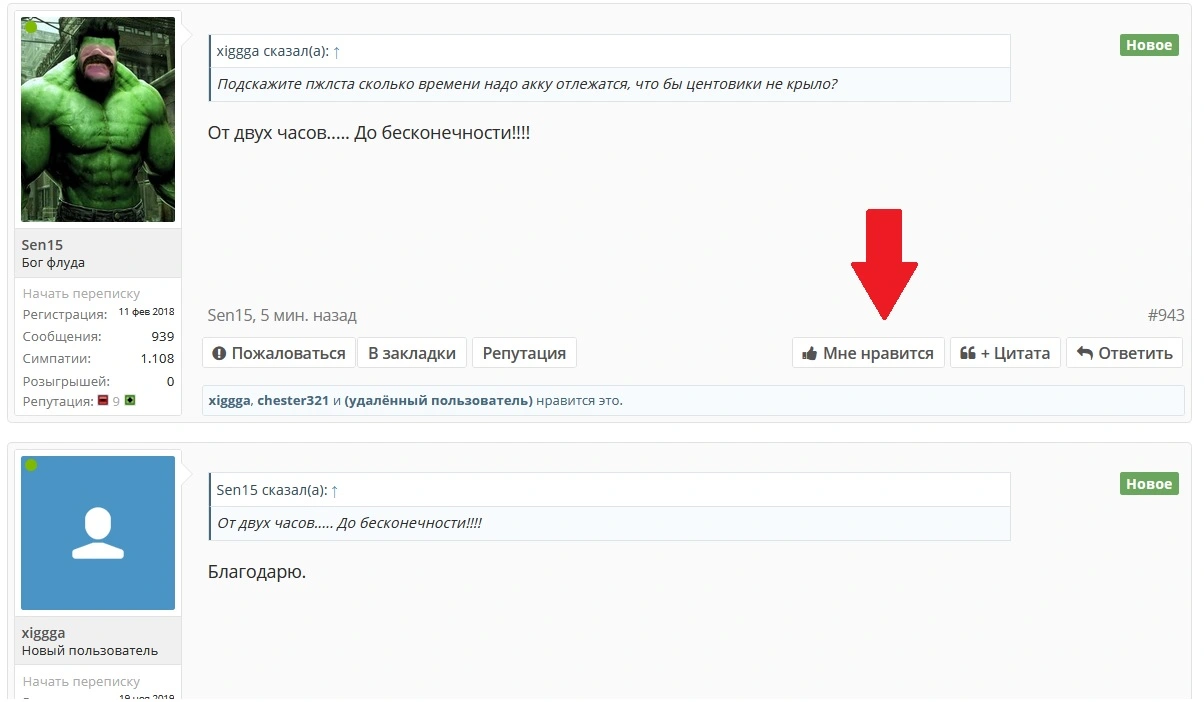The height and width of the screenshot is (702, 1204).
Task: Click the green plus reputation icon for Sen15
Action: coord(130,401)
